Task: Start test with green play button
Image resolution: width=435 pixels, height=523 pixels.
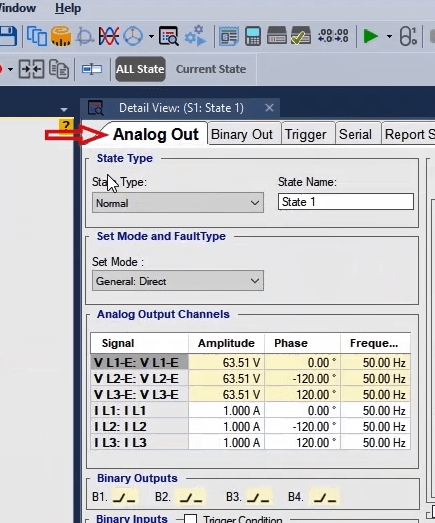Action: (370, 36)
